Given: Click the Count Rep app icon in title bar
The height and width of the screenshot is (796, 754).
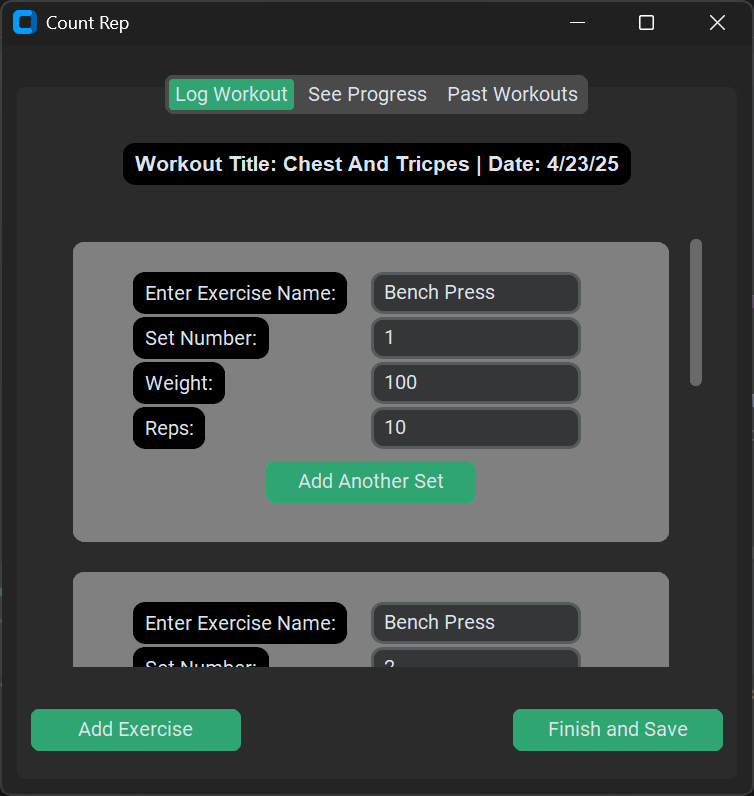Looking at the screenshot, I should point(25,22).
